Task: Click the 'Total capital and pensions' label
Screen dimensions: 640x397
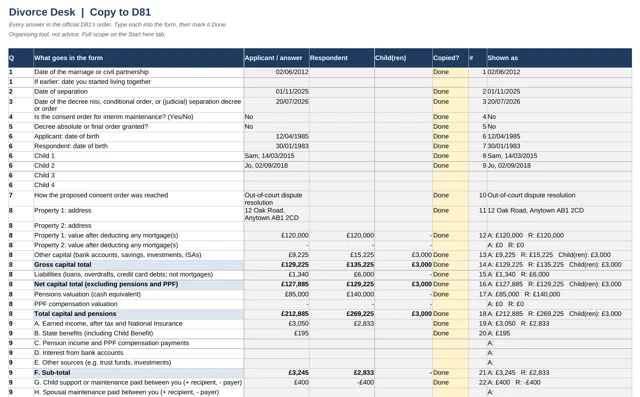Action: [x=138, y=314]
